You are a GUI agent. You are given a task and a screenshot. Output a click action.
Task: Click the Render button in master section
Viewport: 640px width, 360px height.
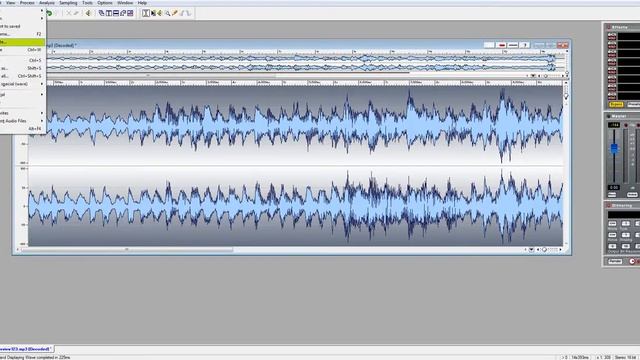tap(615, 261)
